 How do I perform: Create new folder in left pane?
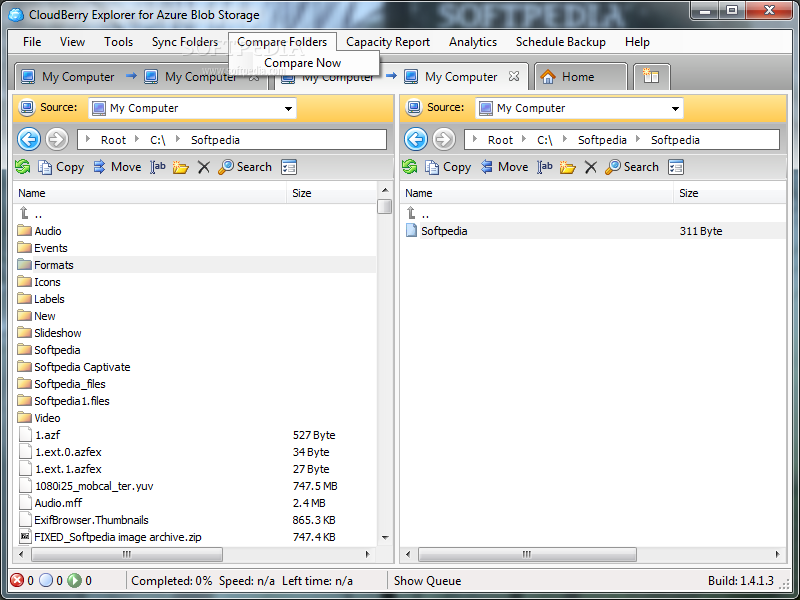point(181,167)
